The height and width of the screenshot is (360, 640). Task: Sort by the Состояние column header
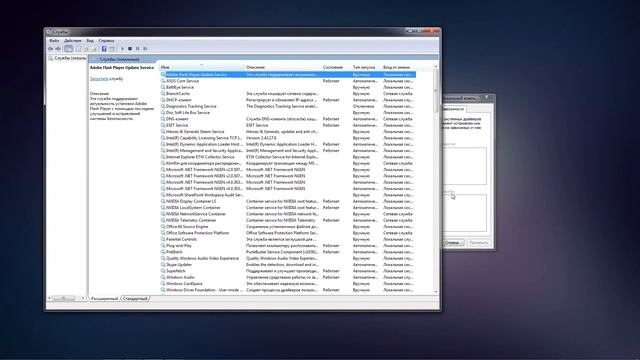pos(336,67)
